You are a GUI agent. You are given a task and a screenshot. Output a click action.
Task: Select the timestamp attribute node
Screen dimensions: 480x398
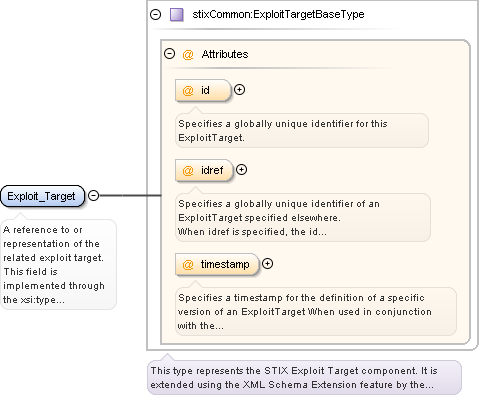tap(217, 264)
